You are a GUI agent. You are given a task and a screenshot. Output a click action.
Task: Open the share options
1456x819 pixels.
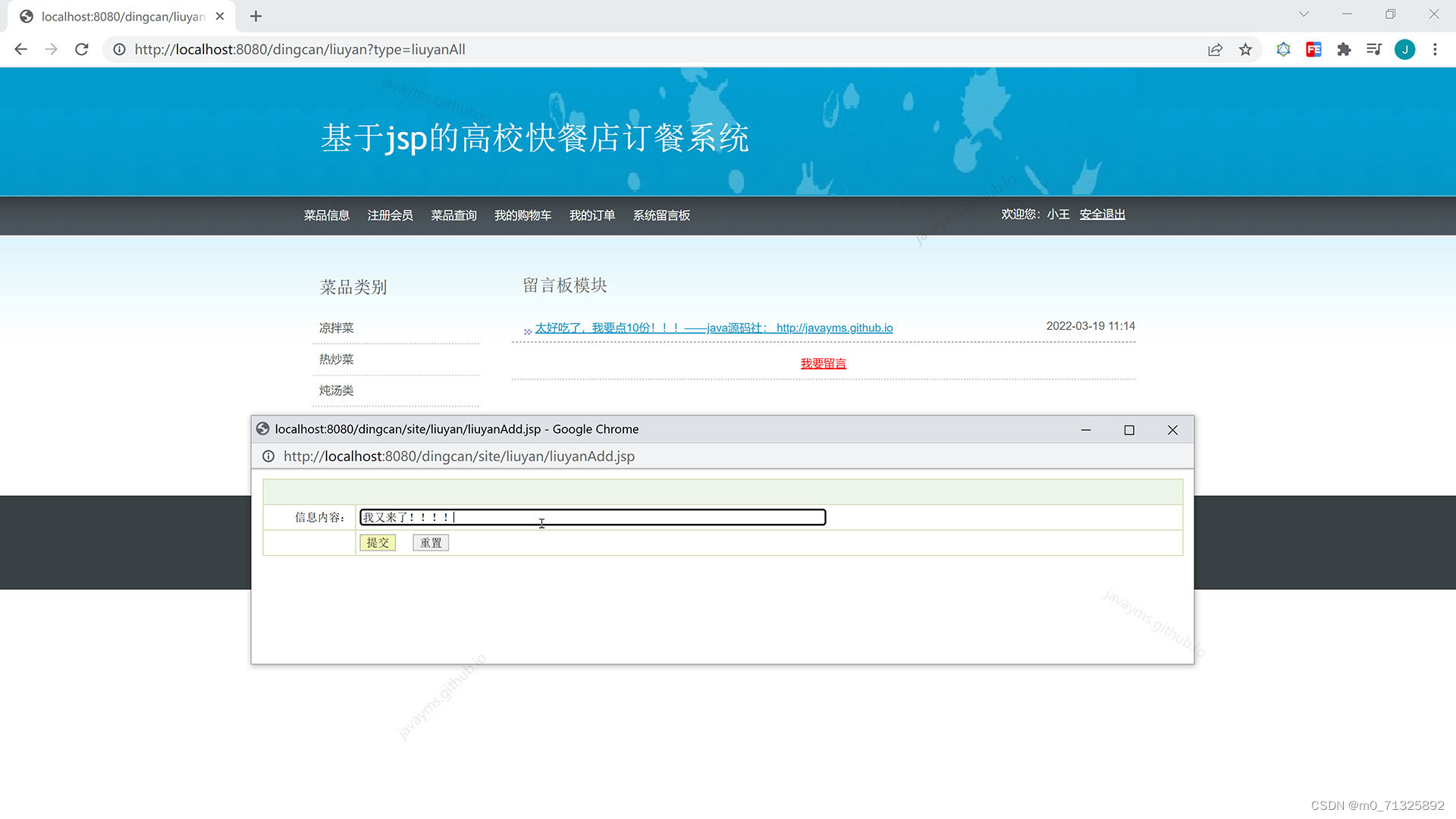tap(1215, 49)
